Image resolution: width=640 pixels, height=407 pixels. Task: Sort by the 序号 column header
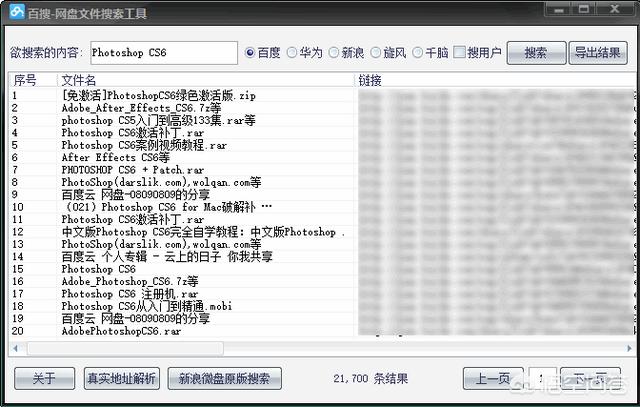[33, 80]
